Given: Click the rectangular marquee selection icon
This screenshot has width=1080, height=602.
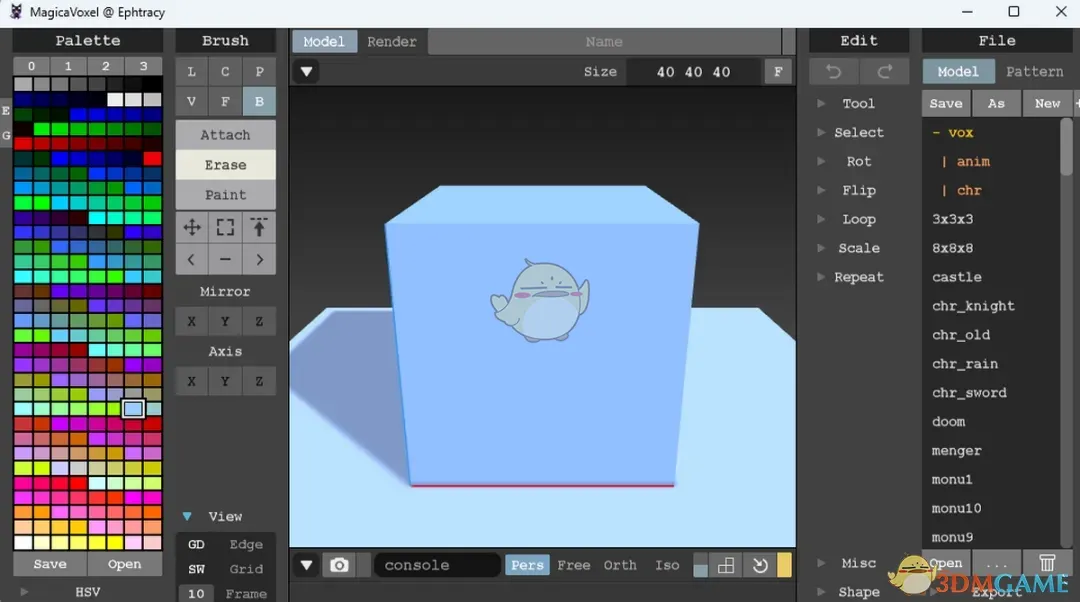Looking at the screenshot, I should point(225,227).
